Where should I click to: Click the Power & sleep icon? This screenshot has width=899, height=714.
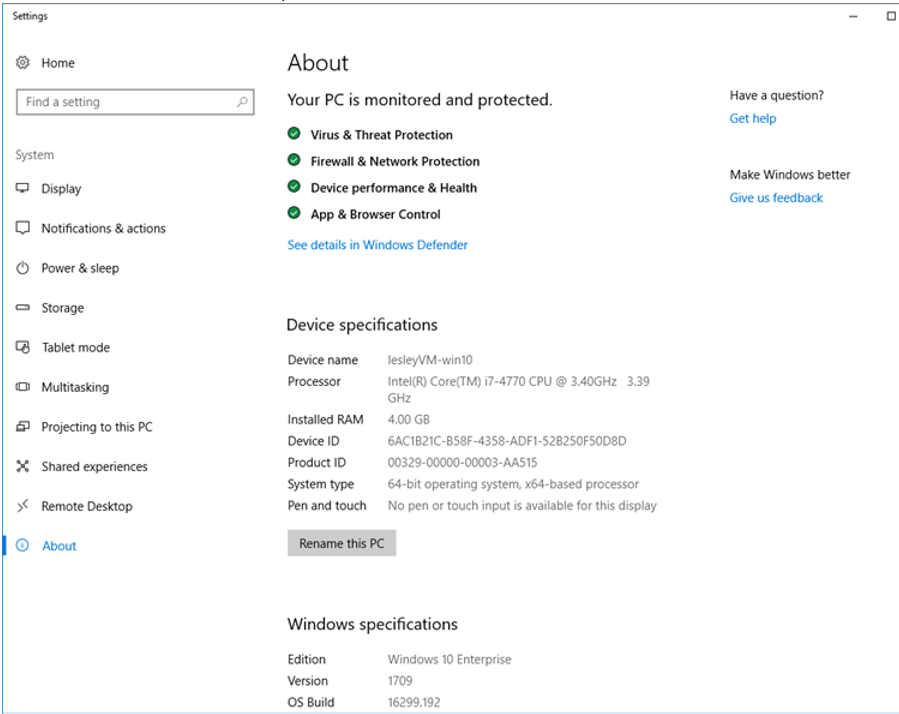coord(22,268)
